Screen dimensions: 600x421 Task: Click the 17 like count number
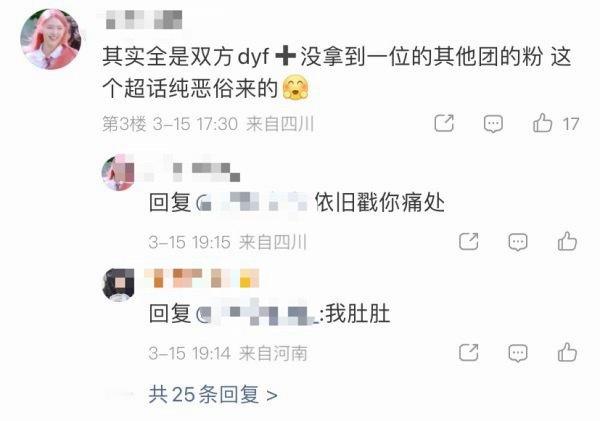click(x=571, y=124)
